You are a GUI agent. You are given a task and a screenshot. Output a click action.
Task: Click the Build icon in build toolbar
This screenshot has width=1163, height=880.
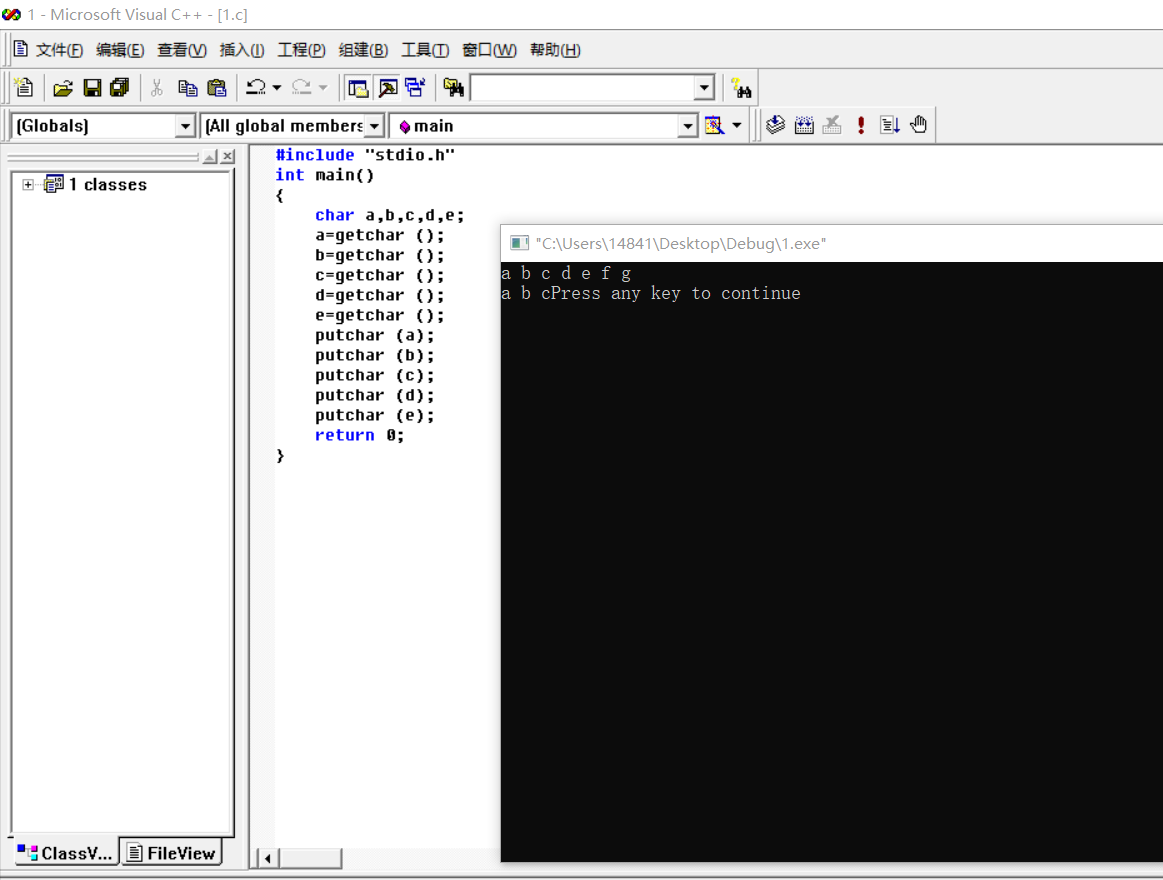[x=804, y=125]
